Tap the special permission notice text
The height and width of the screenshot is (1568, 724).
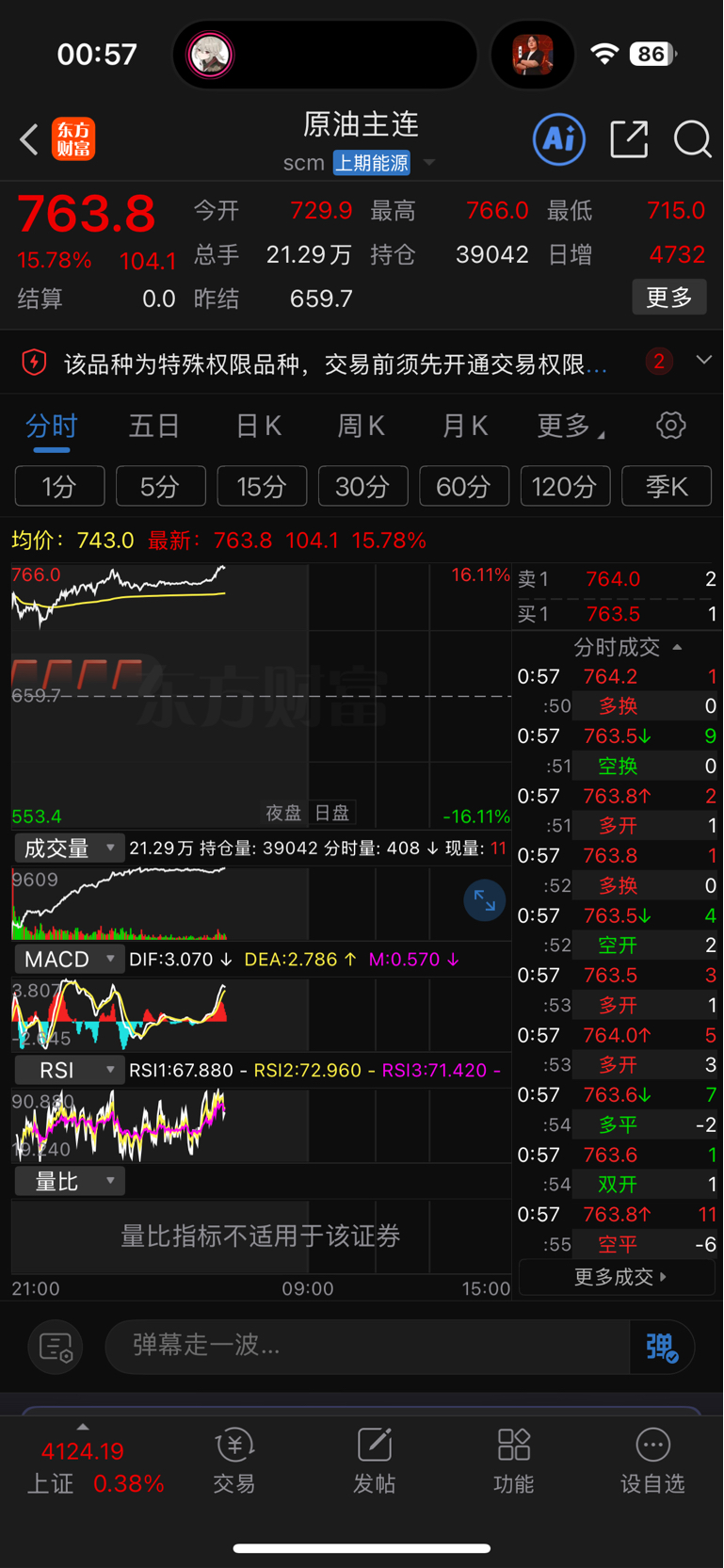[x=335, y=364]
